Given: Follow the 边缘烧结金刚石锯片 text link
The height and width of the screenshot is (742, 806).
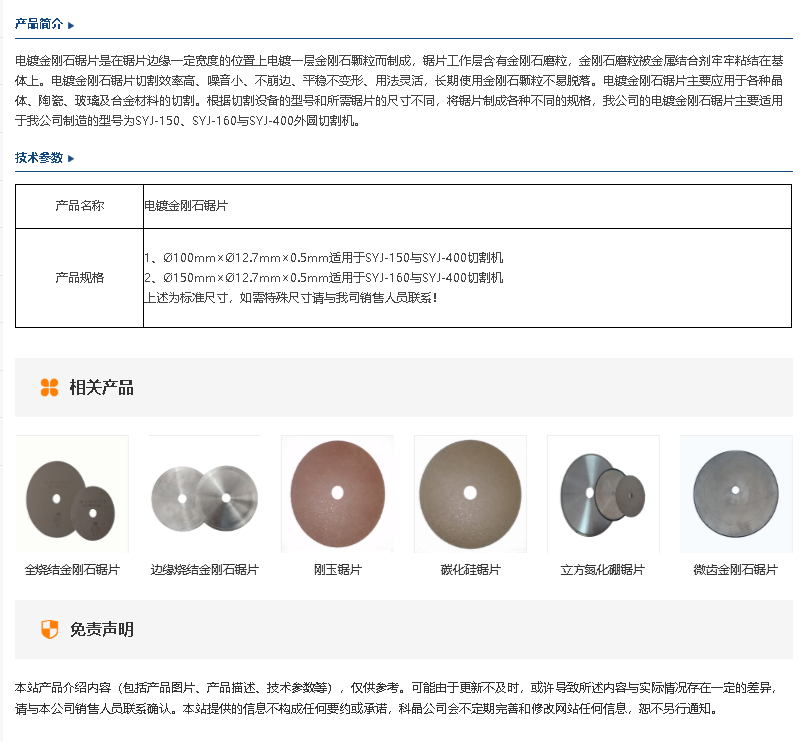Looking at the screenshot, I should tap(204, 570).
